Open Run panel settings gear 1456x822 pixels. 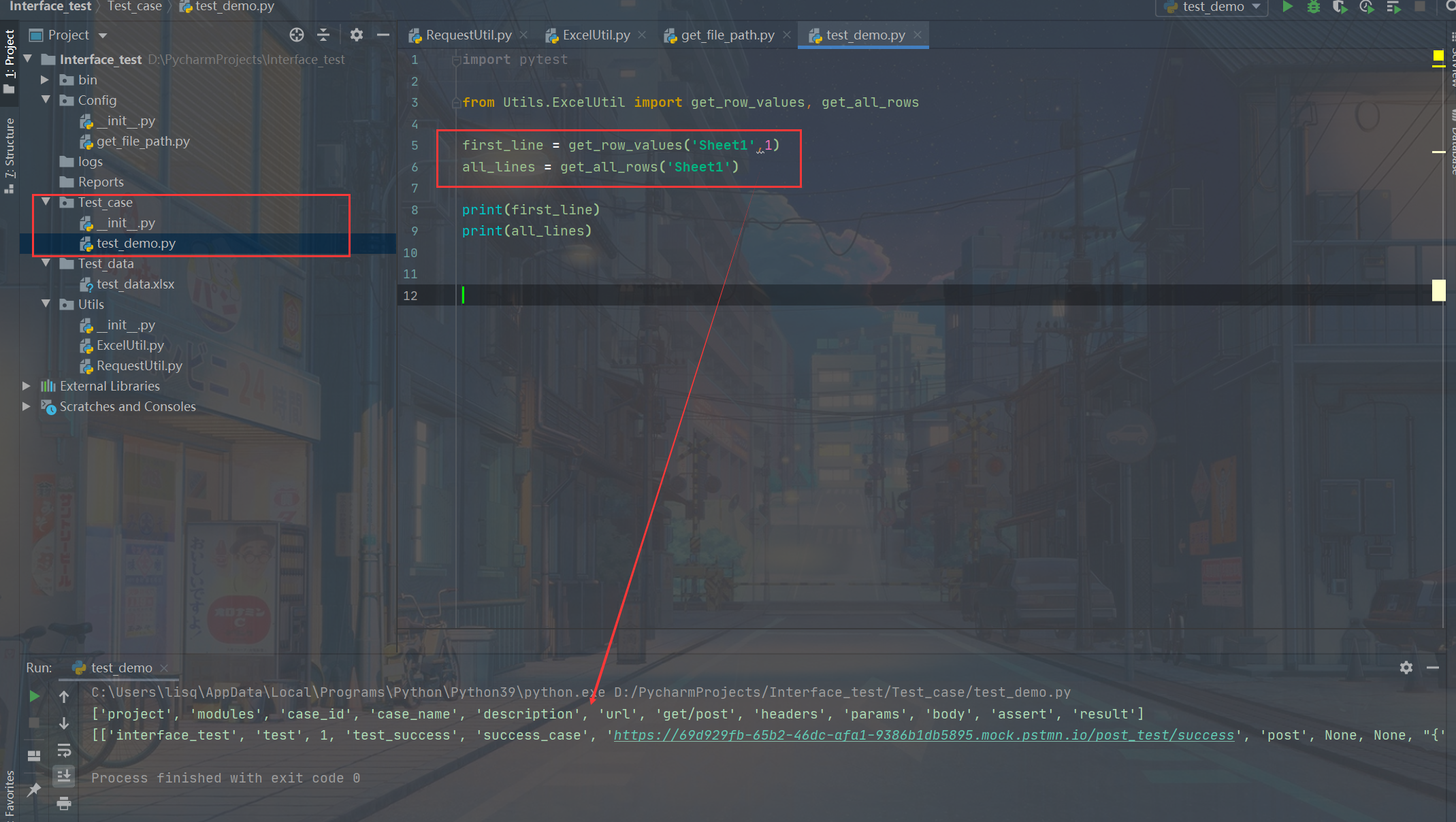pyautogui.click(x=1406, y=668)
